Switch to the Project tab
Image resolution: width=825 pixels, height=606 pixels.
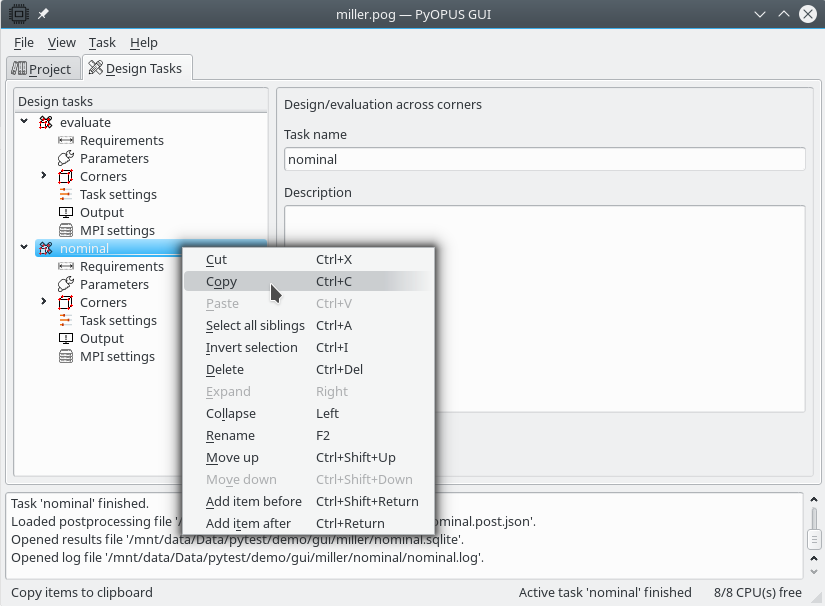point(42,69)
